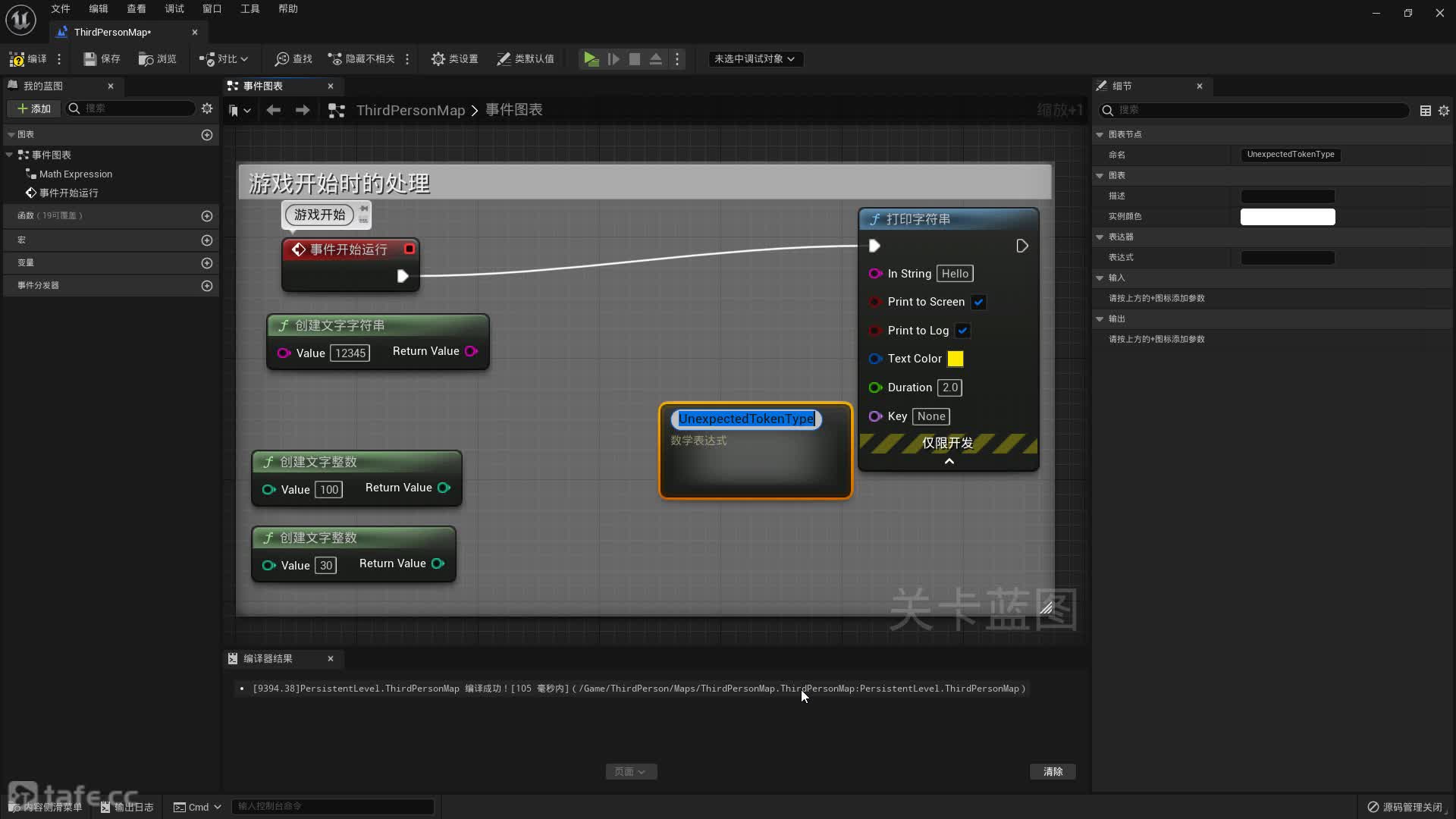Open the Diff (对比) dropdown
1456x819 pixels.
coord(224,59)
